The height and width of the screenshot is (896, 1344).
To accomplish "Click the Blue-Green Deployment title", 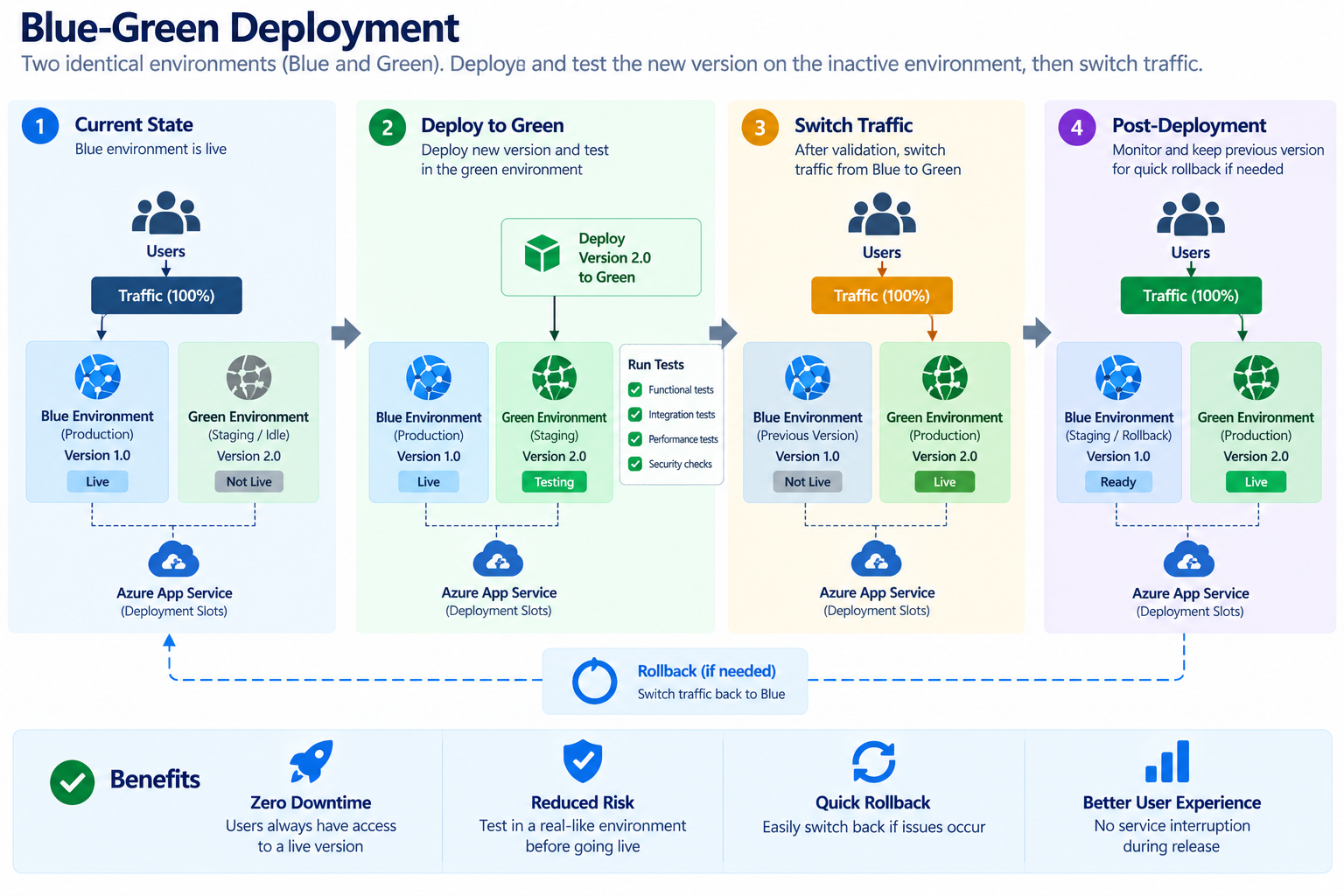I will point(239,28).
